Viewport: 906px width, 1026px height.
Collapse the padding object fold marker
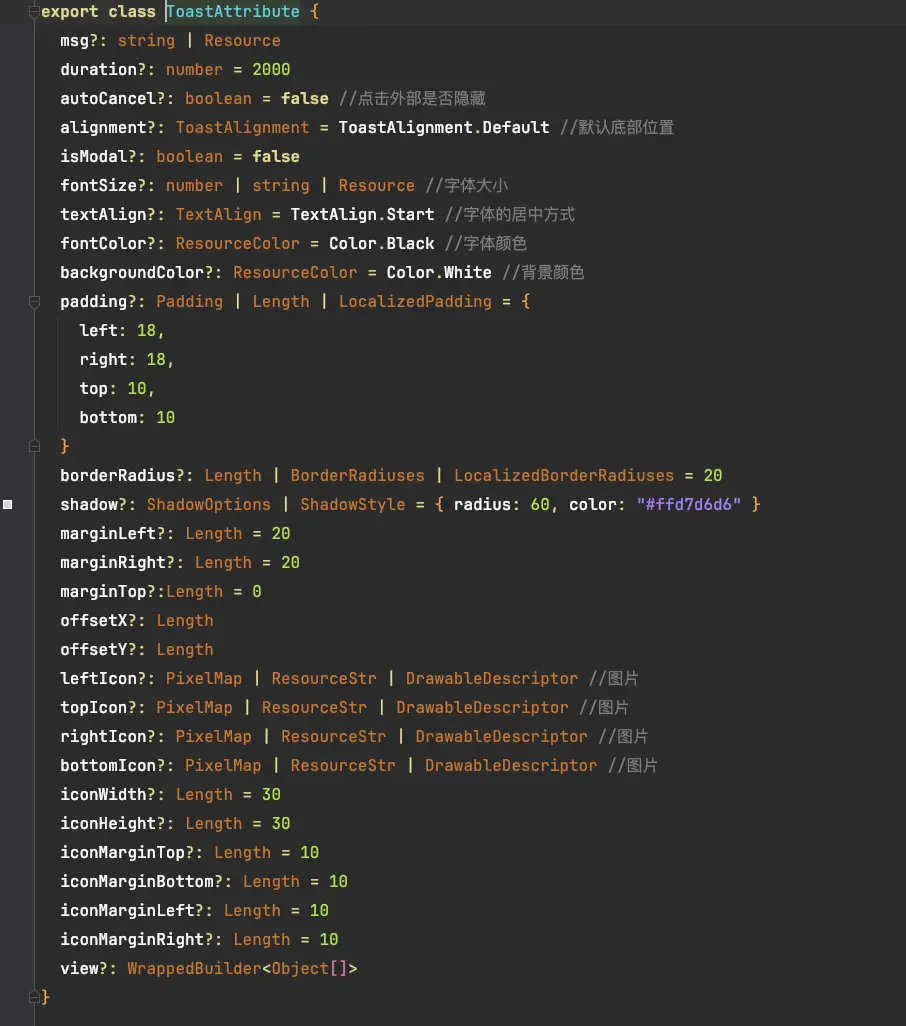(34, 301)
